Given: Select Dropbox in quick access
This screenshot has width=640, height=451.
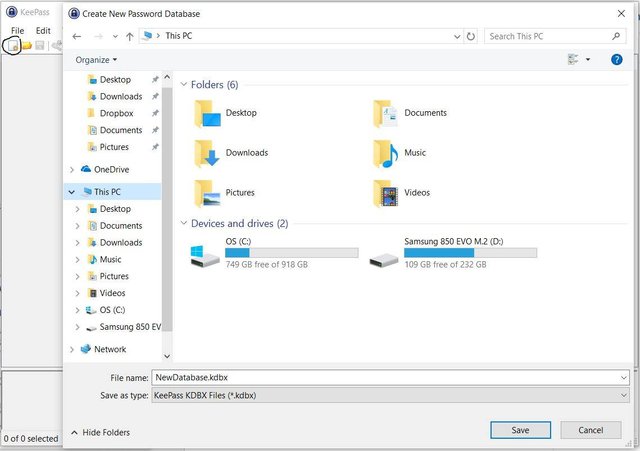Looking at the screenshot, I should [x=116, y=113].
